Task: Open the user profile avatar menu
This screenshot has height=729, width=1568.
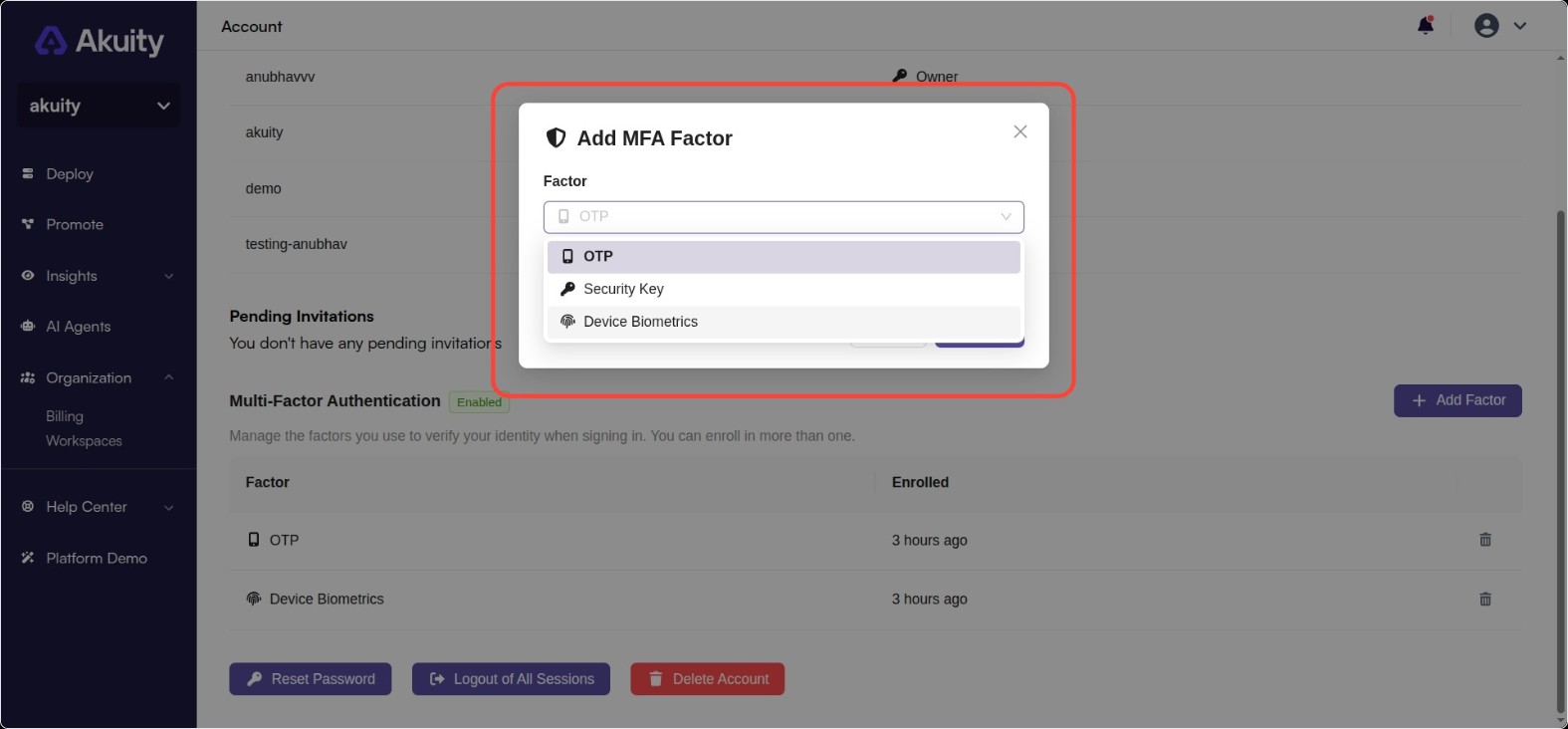Action: (1499, 26)
